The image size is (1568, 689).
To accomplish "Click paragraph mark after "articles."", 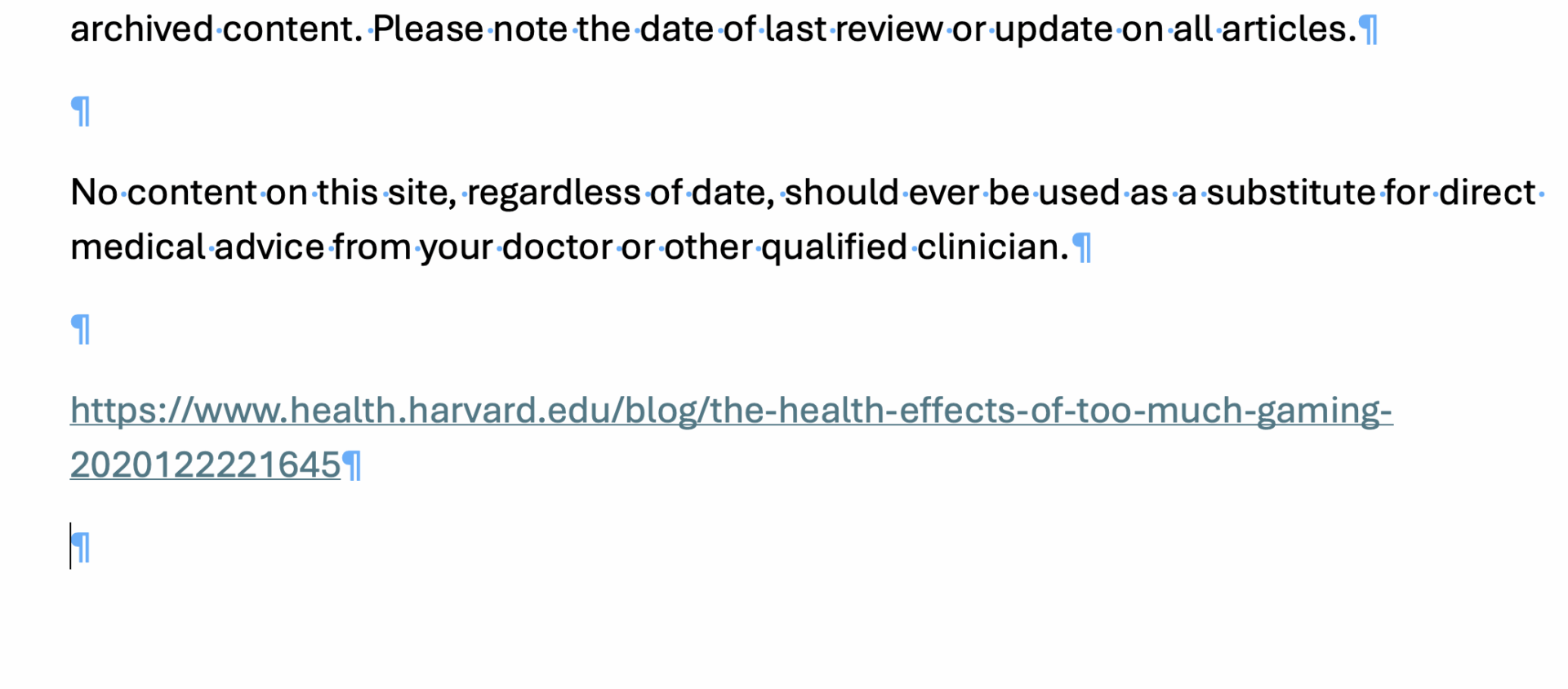I will (x=1368, y=30).
